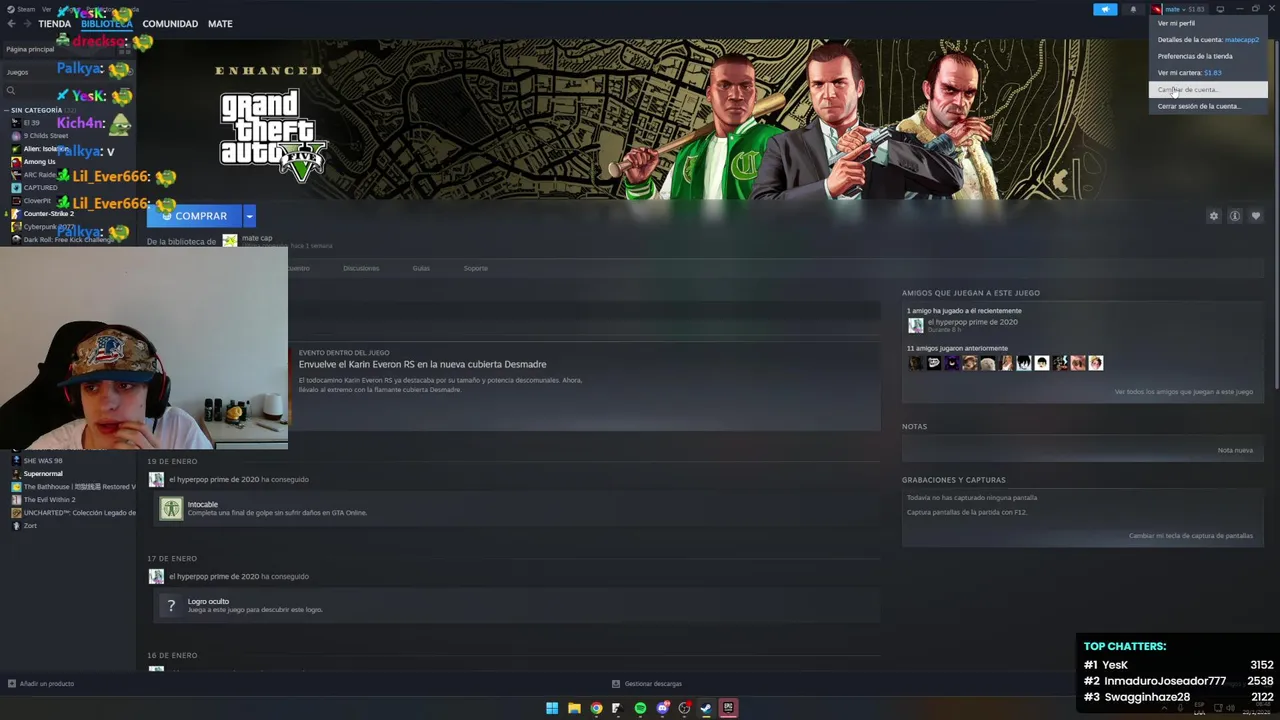Open Windows Start menu
This screenshot has width=1280, height=720.
pos(552,708)
